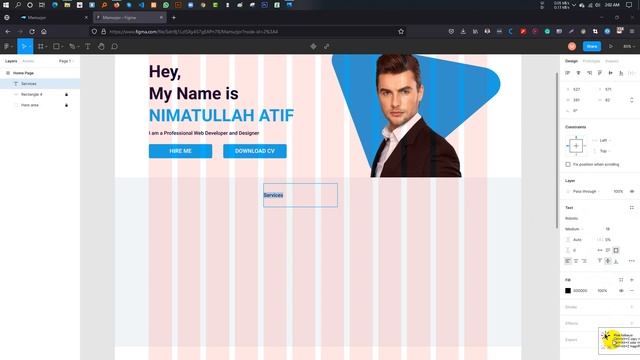The image size is (640, 360).
Task: Unlock the Rectangle 4 layer
Action: click(67, 95)
